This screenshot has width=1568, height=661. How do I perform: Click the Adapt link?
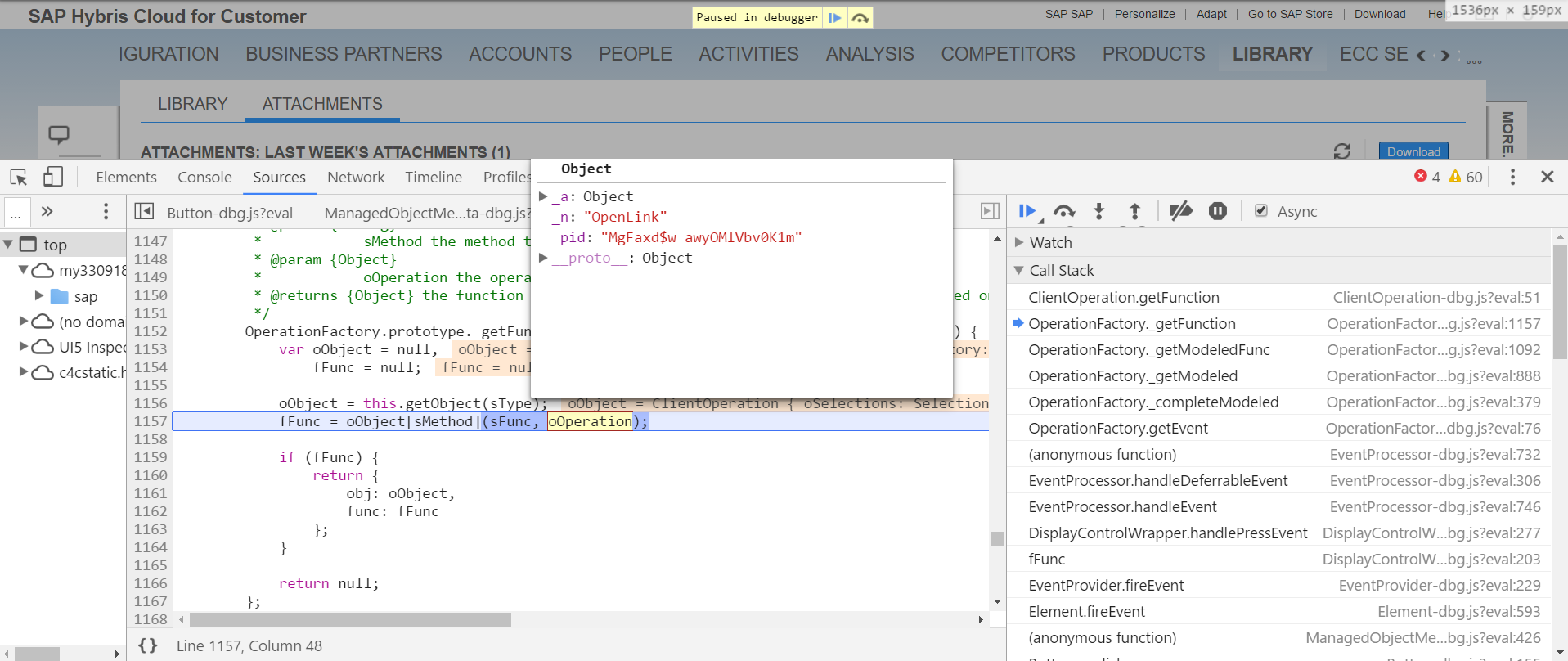coord(1211,14)
